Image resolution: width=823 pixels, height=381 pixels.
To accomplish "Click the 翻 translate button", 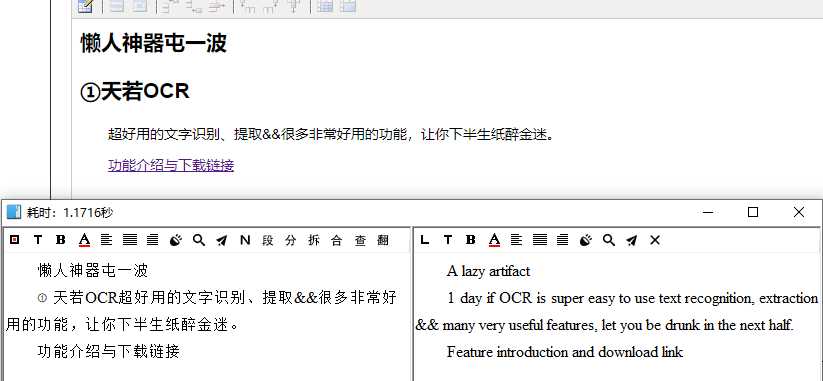I will tap(383, 240).
